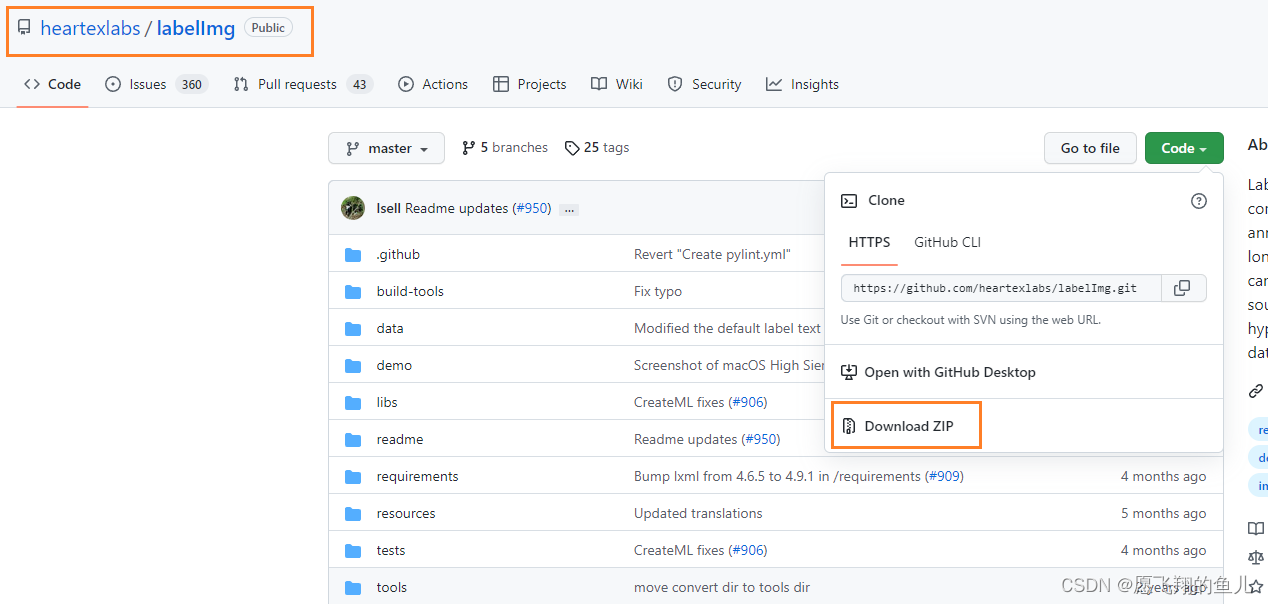Open the Pull requests tab
This screenshot has width=1268, height=604.
(x=303, y=84)
